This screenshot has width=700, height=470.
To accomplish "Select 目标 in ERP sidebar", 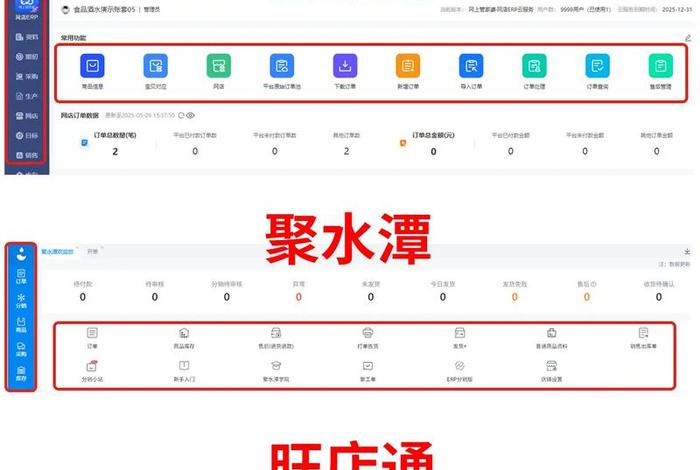I will pos(27,135).
